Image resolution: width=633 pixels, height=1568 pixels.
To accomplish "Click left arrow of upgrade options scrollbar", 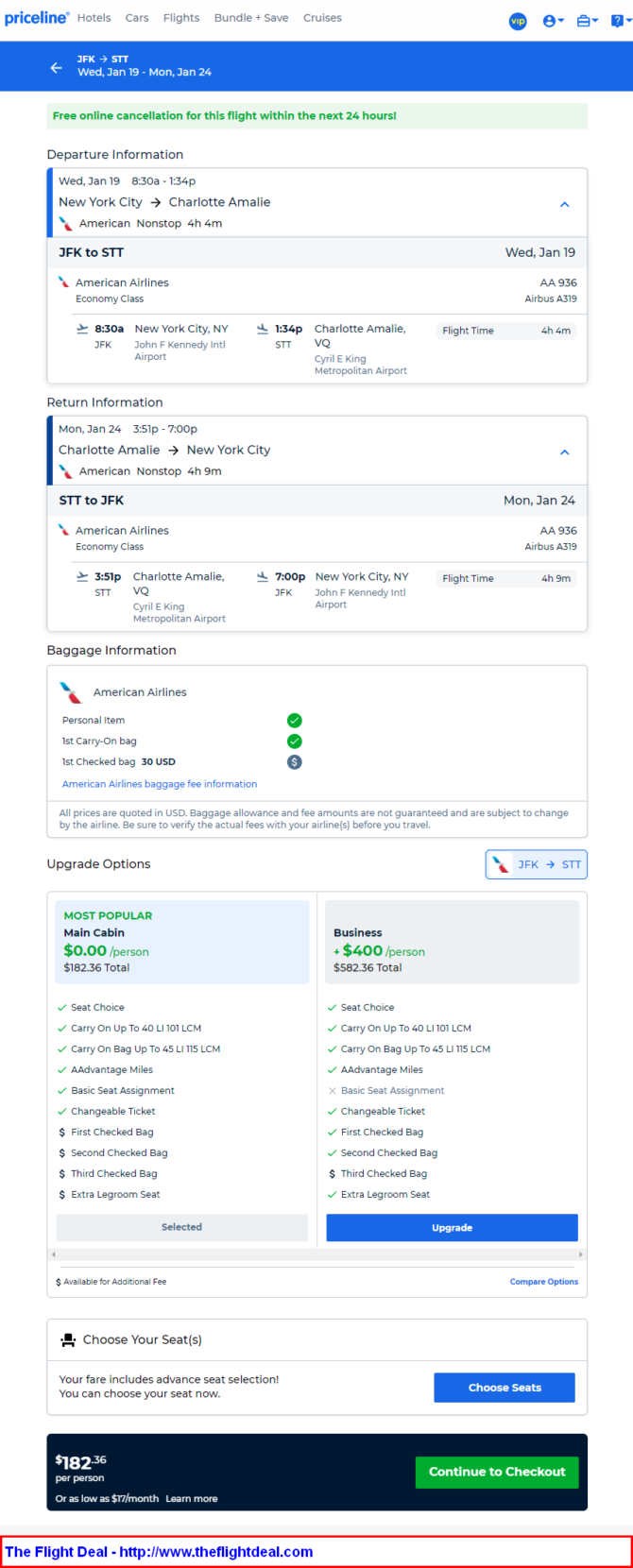I will 53,1254.
